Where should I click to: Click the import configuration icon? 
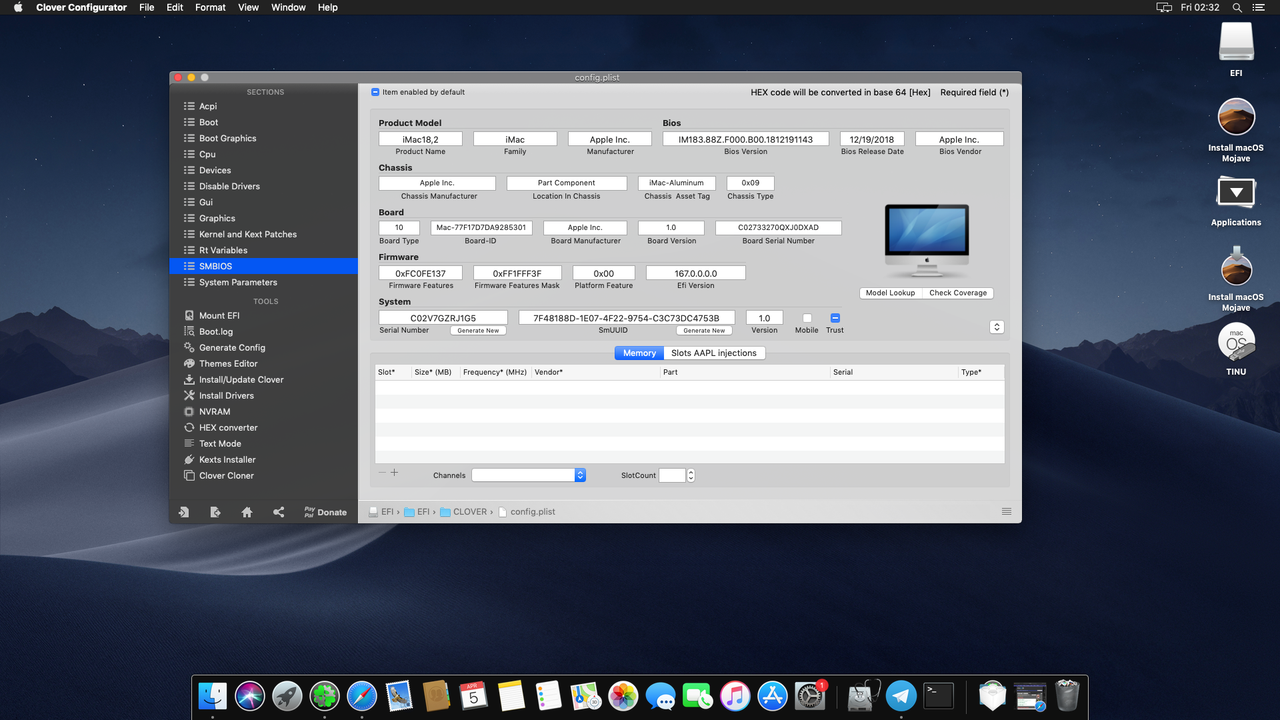184,512
